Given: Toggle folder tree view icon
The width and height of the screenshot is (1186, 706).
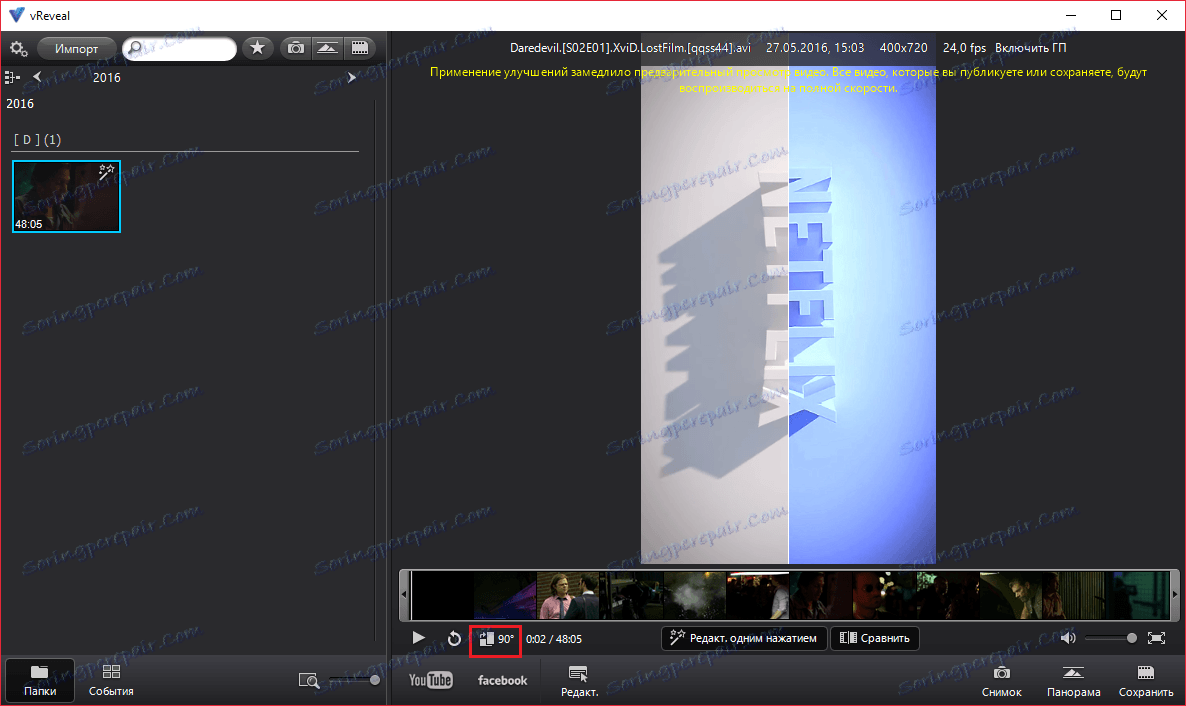Looking at the screenshot, I should [12, 77].
